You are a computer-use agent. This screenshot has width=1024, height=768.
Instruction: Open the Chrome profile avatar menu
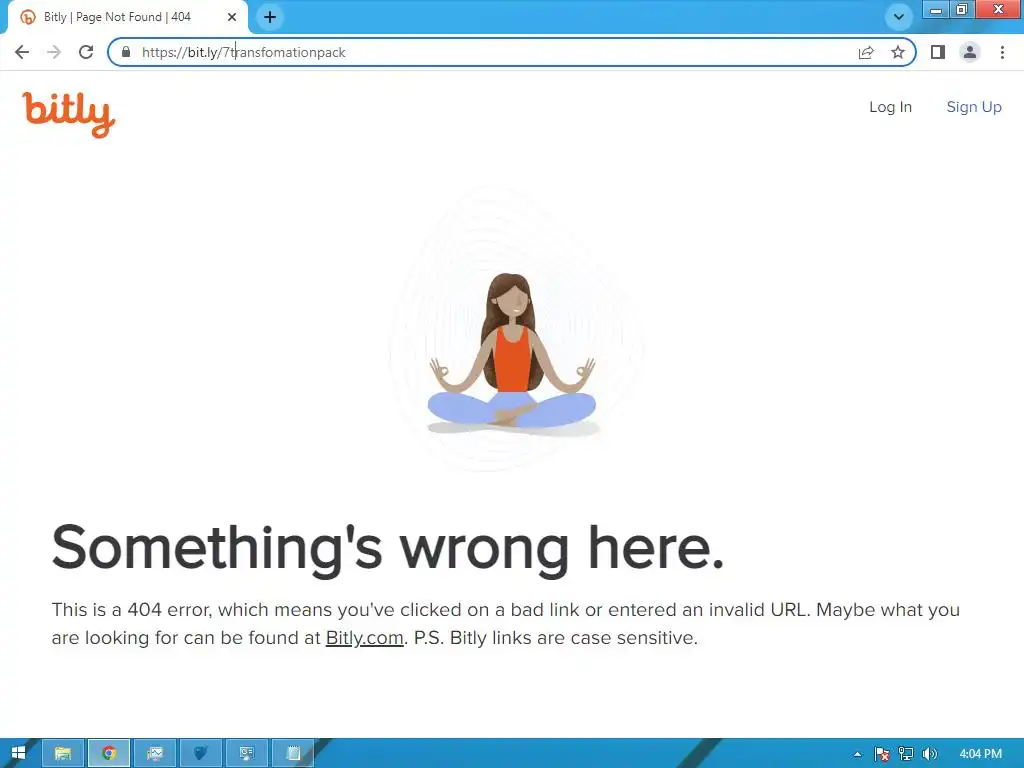click(x=970, y=52)
